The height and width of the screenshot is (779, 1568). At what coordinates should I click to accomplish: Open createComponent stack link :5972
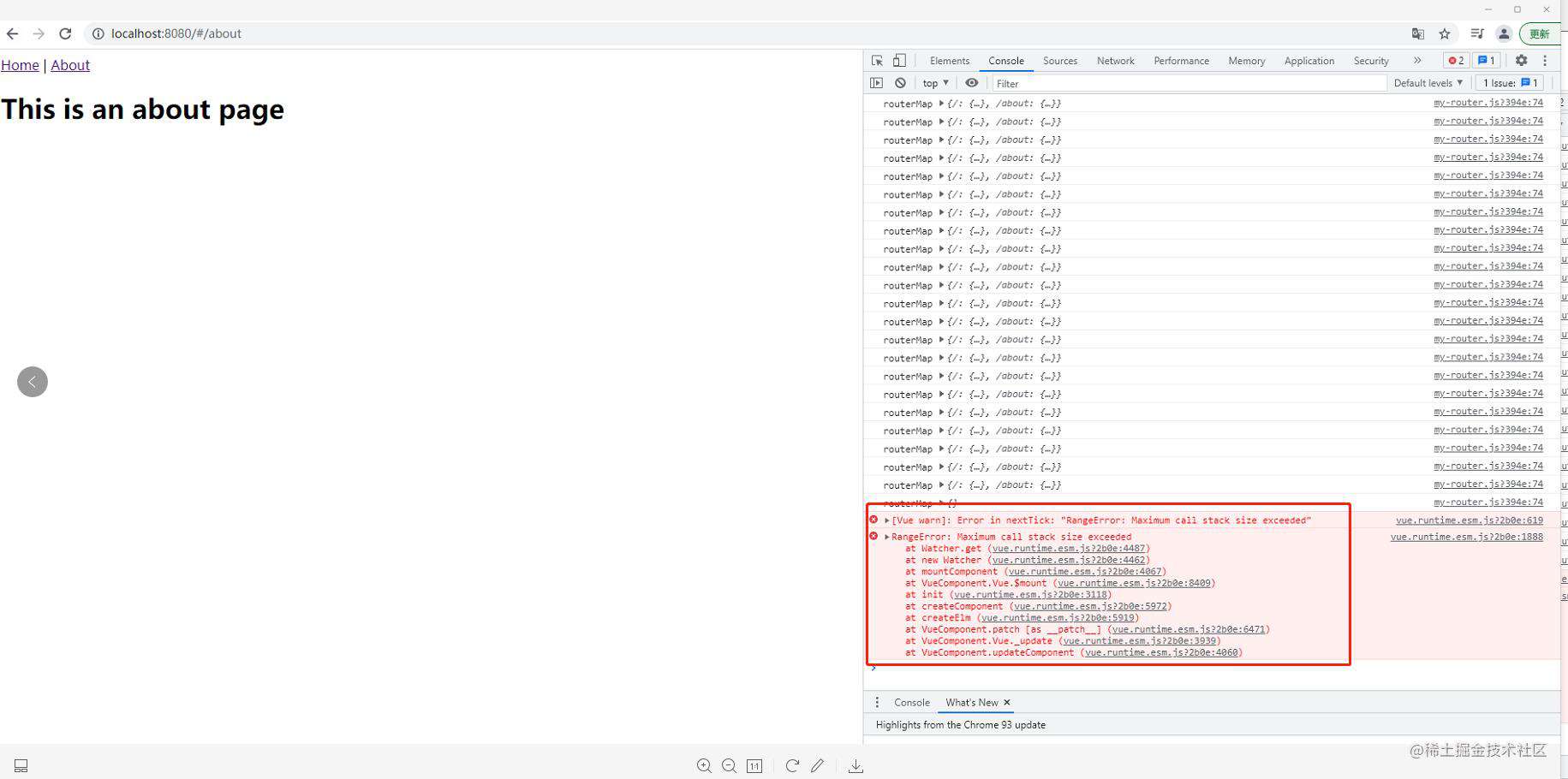(1090, 606)
